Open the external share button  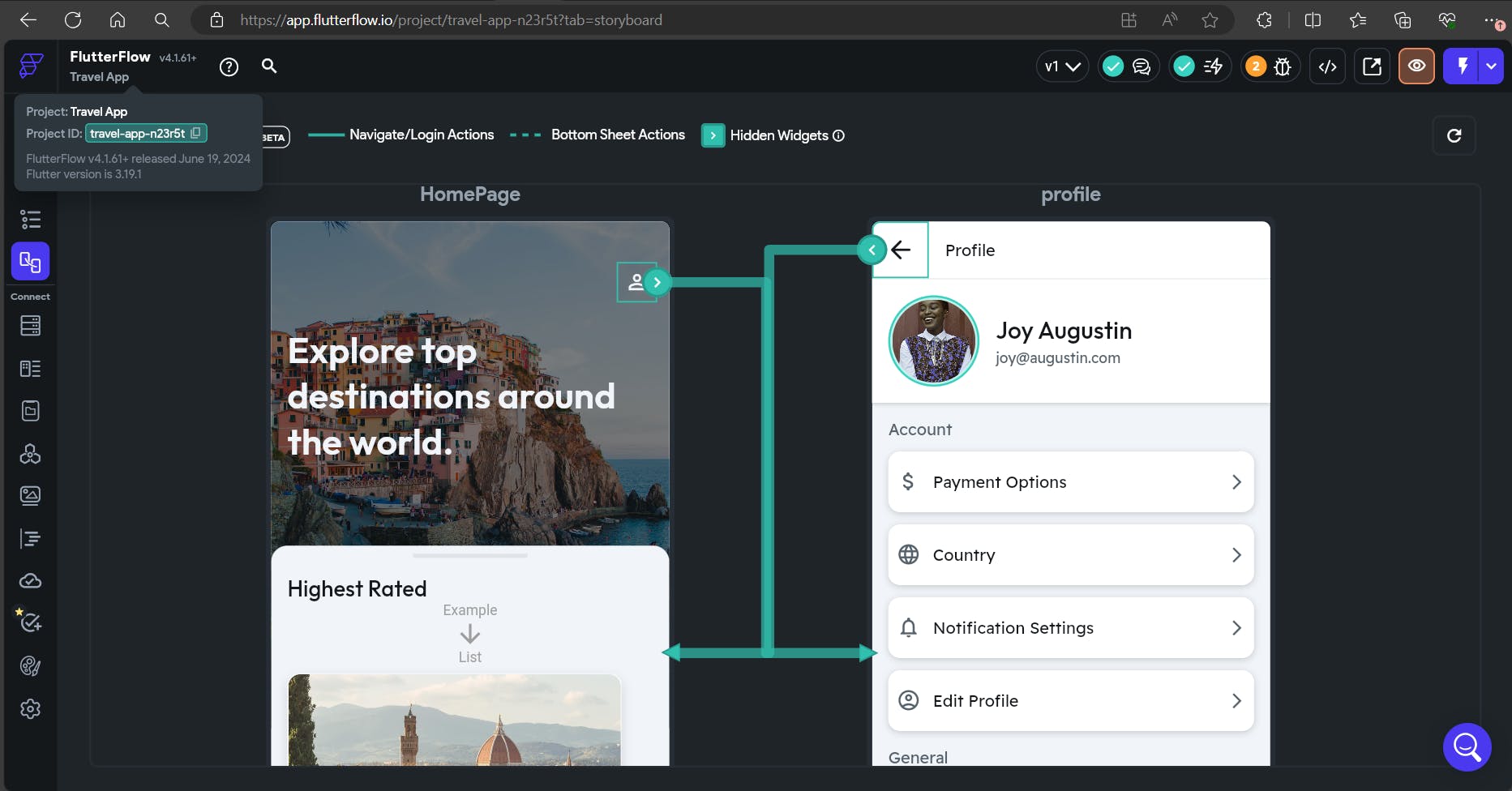click(1372, 66)
